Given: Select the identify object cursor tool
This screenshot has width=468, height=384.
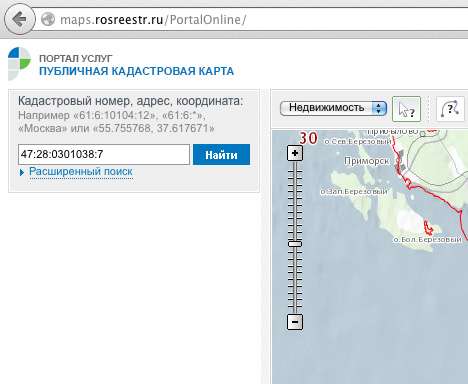Looking at the screenshot, I should coord(406,109).
